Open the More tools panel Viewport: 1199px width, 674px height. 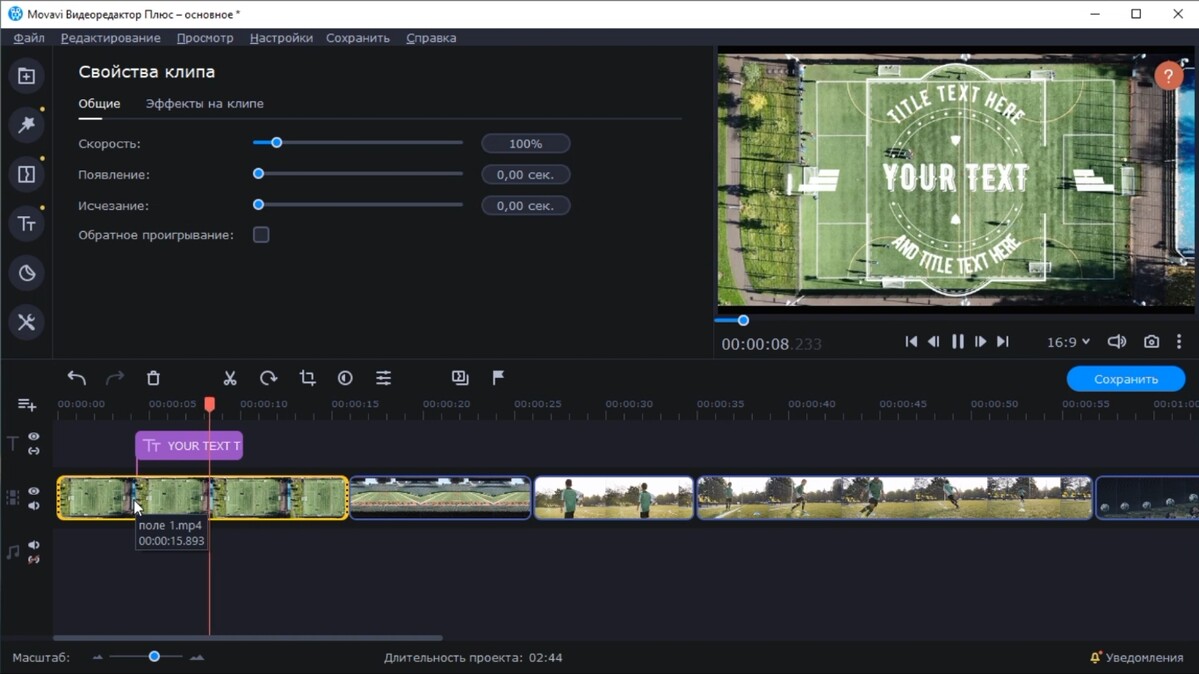tap(26, 322)
